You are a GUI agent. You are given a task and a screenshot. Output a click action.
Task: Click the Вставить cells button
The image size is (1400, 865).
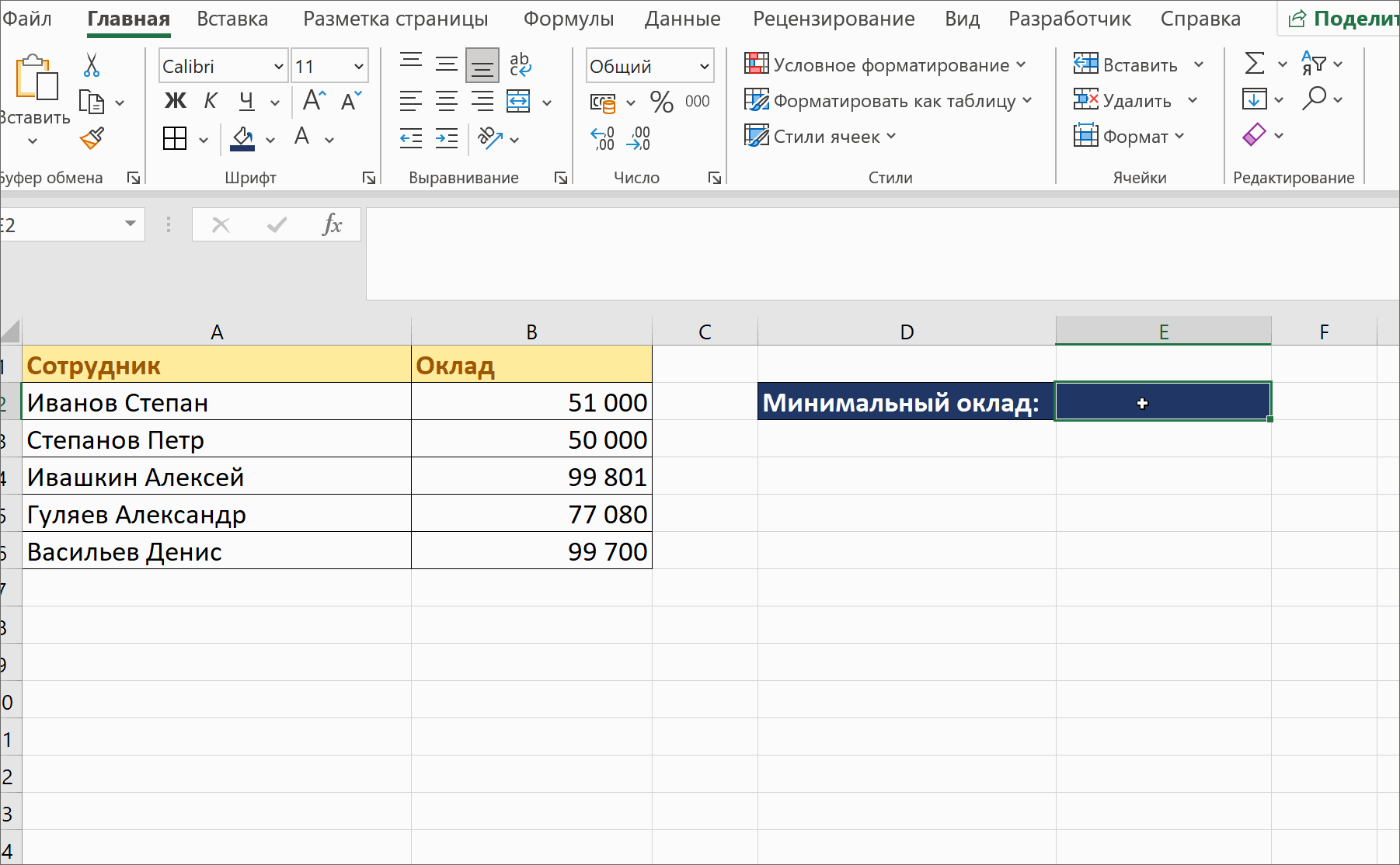coord(1126,65)
